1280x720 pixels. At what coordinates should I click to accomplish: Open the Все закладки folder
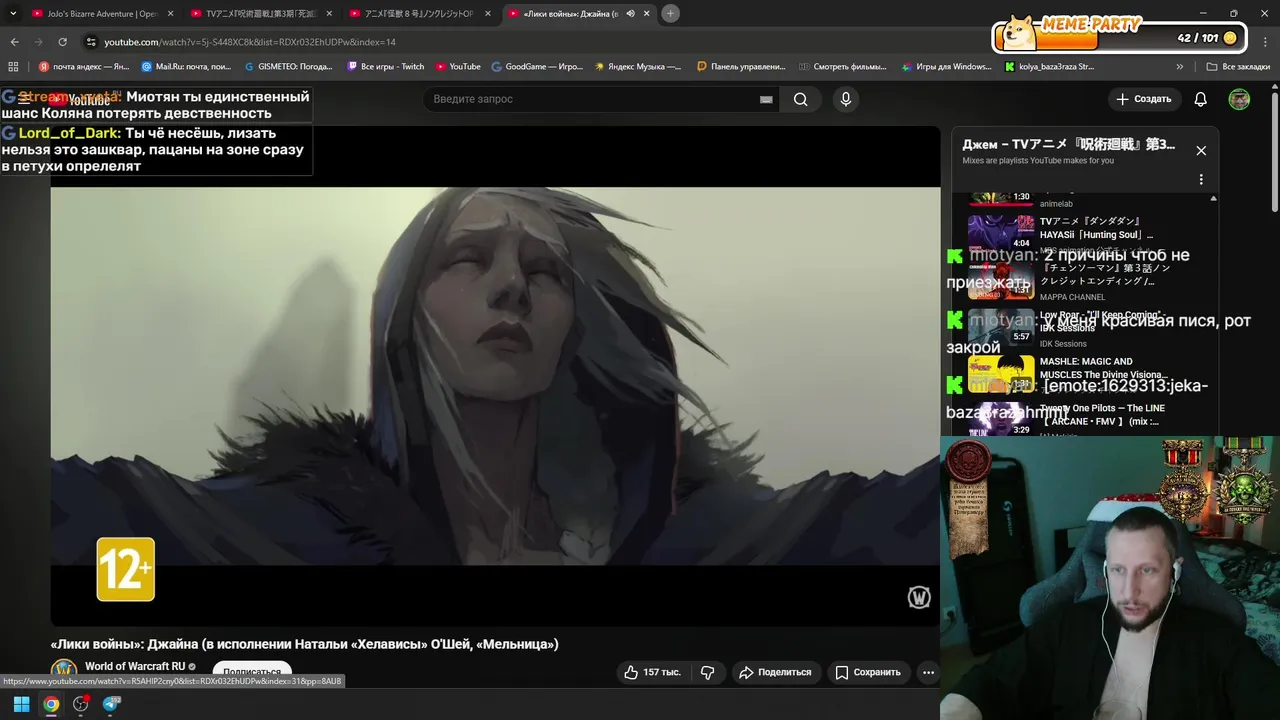(1238, 67)
